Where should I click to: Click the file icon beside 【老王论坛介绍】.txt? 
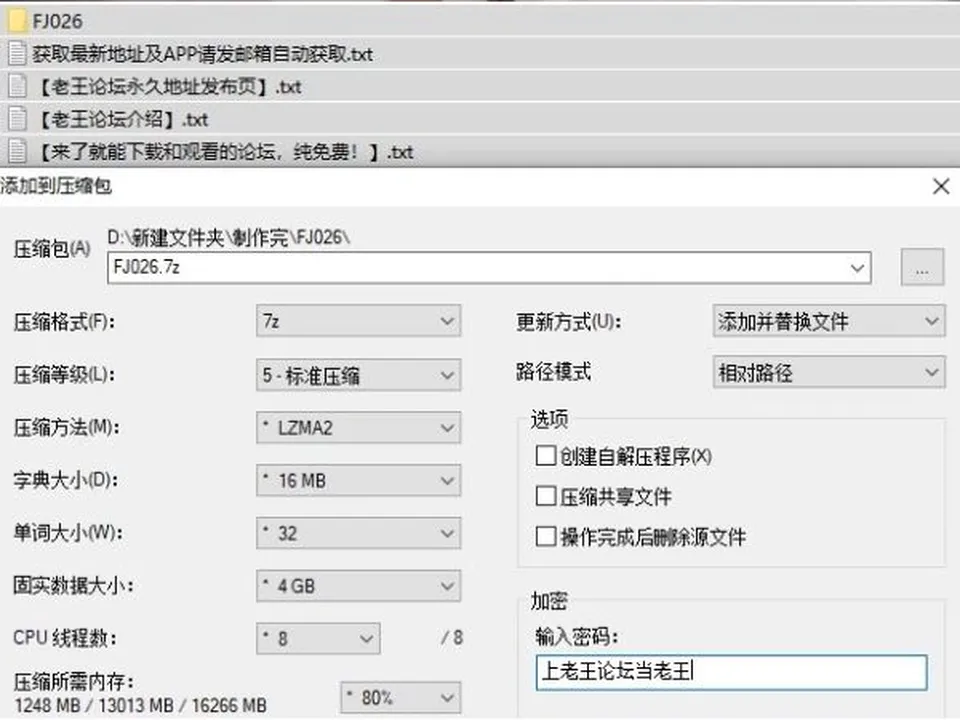(17, 119)
